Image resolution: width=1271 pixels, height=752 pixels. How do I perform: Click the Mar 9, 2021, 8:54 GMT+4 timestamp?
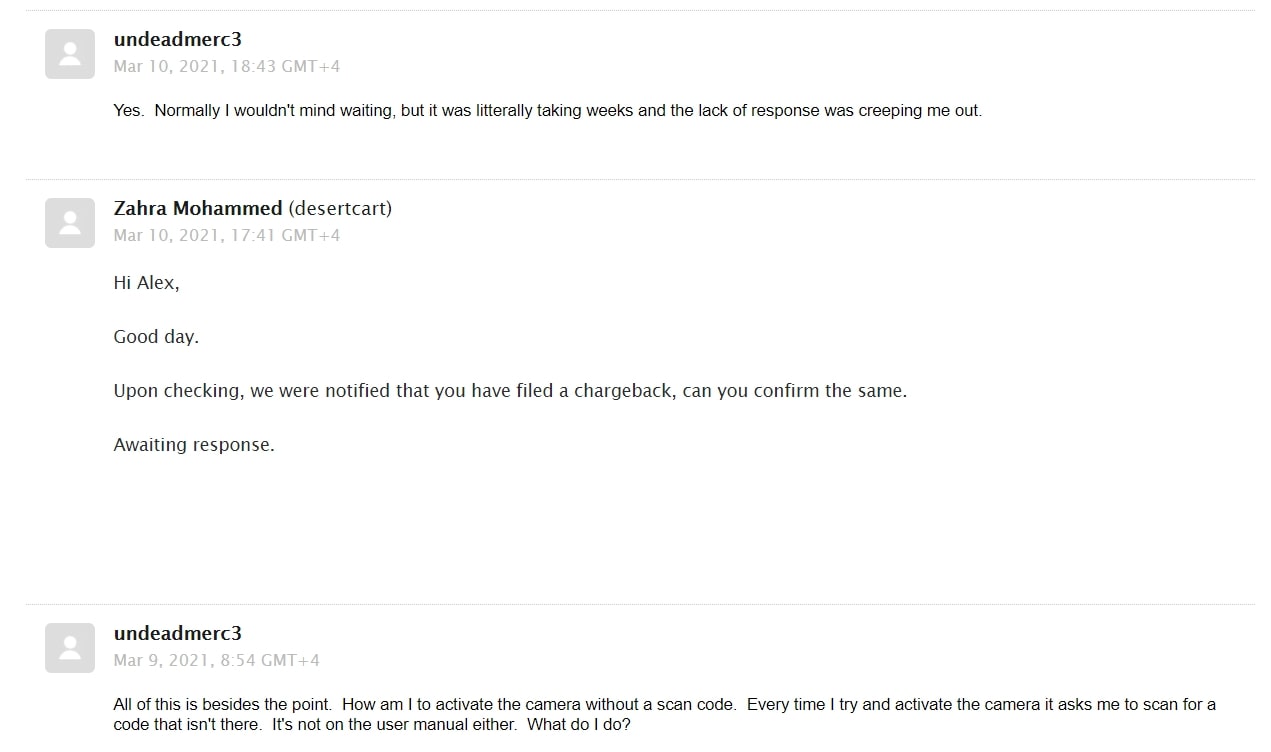tap(217, 661)
